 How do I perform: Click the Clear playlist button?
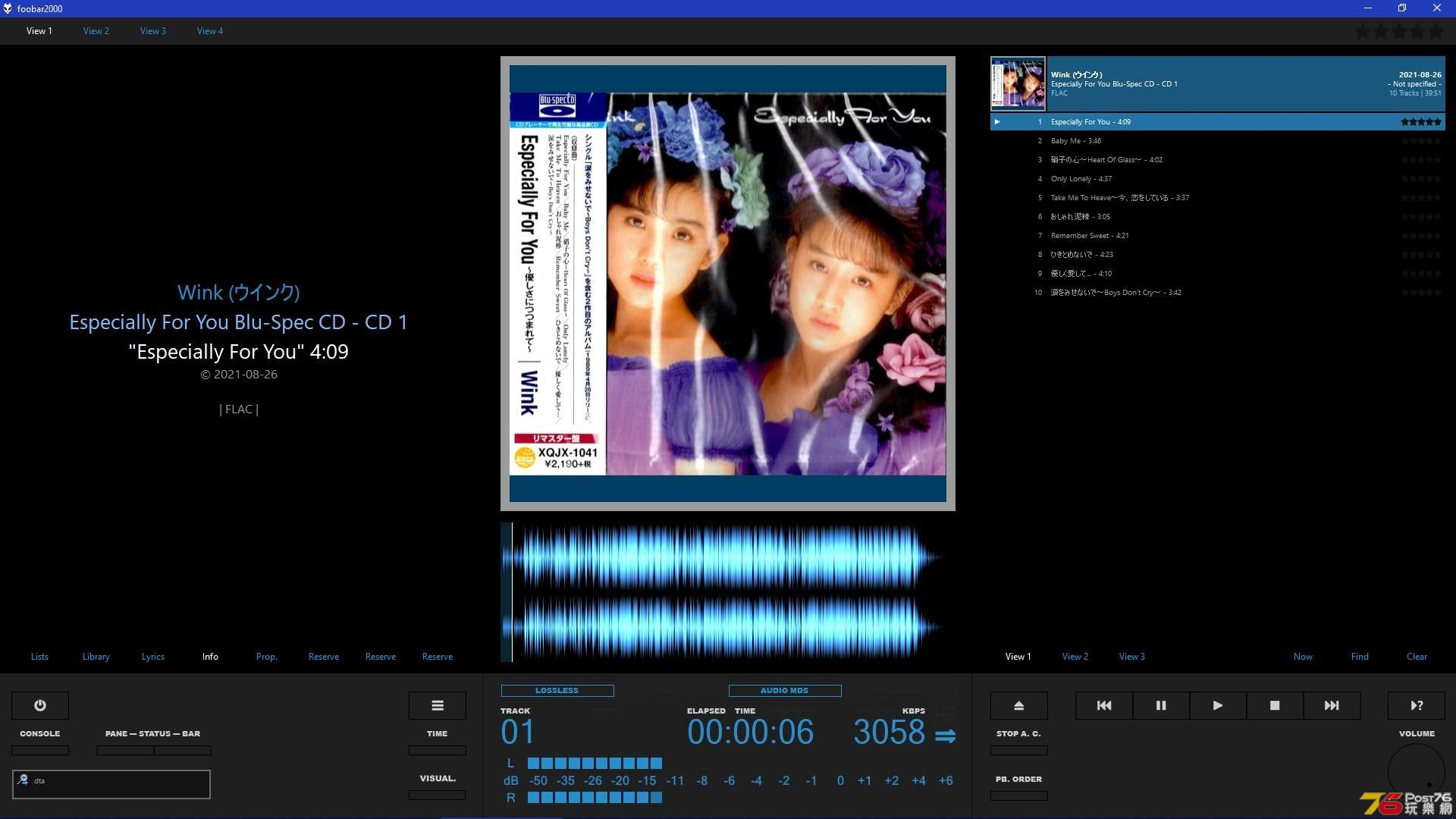pyautogui.click(x=1417, y=657)
